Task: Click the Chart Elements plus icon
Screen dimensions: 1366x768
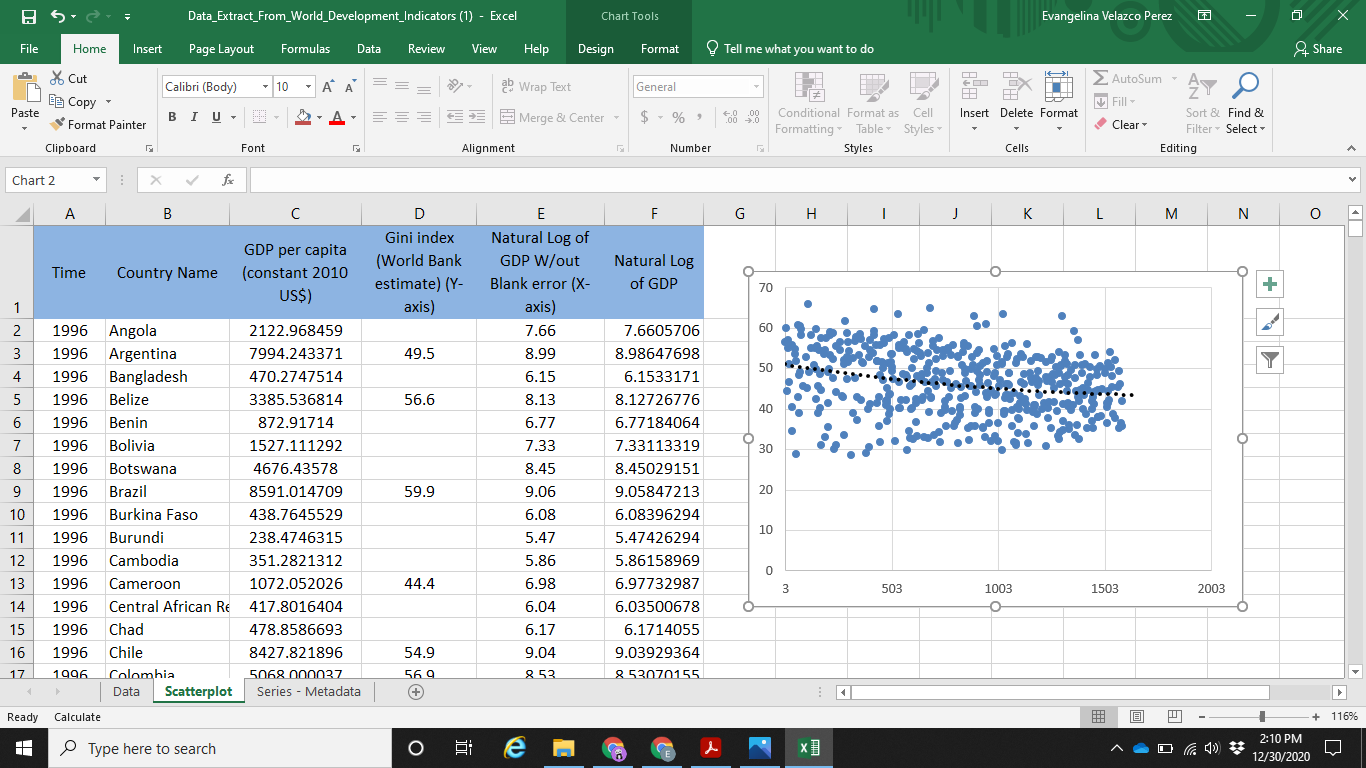Action: click(x=1270, y=284)
